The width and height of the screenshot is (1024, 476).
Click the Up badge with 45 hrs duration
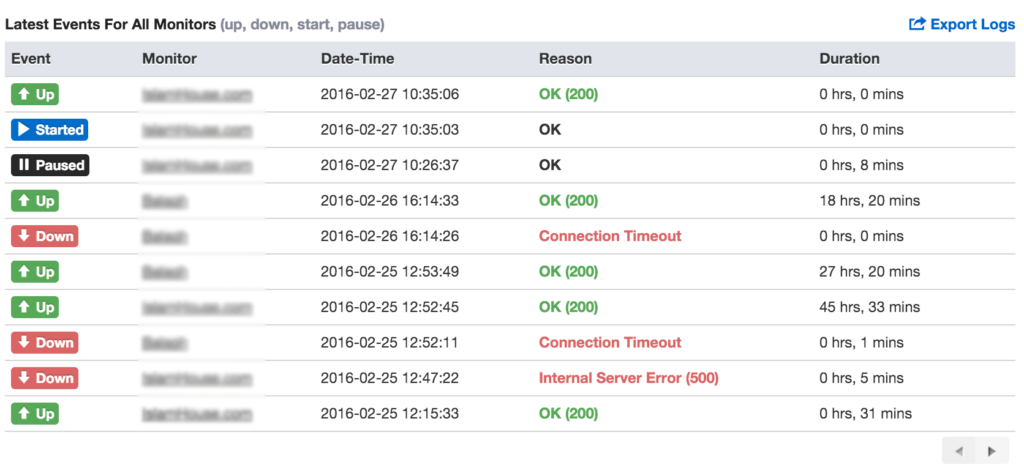tap(35, 307)
